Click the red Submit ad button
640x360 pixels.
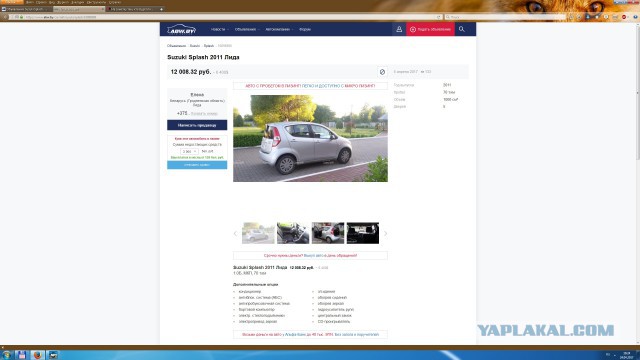[x=430, y=29]
